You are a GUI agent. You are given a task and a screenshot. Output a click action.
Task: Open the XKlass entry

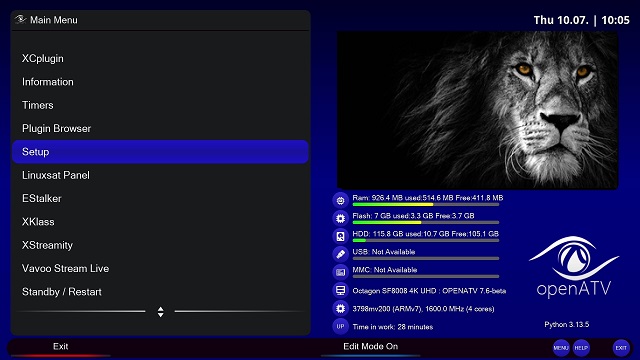click(x=160, y=222)
